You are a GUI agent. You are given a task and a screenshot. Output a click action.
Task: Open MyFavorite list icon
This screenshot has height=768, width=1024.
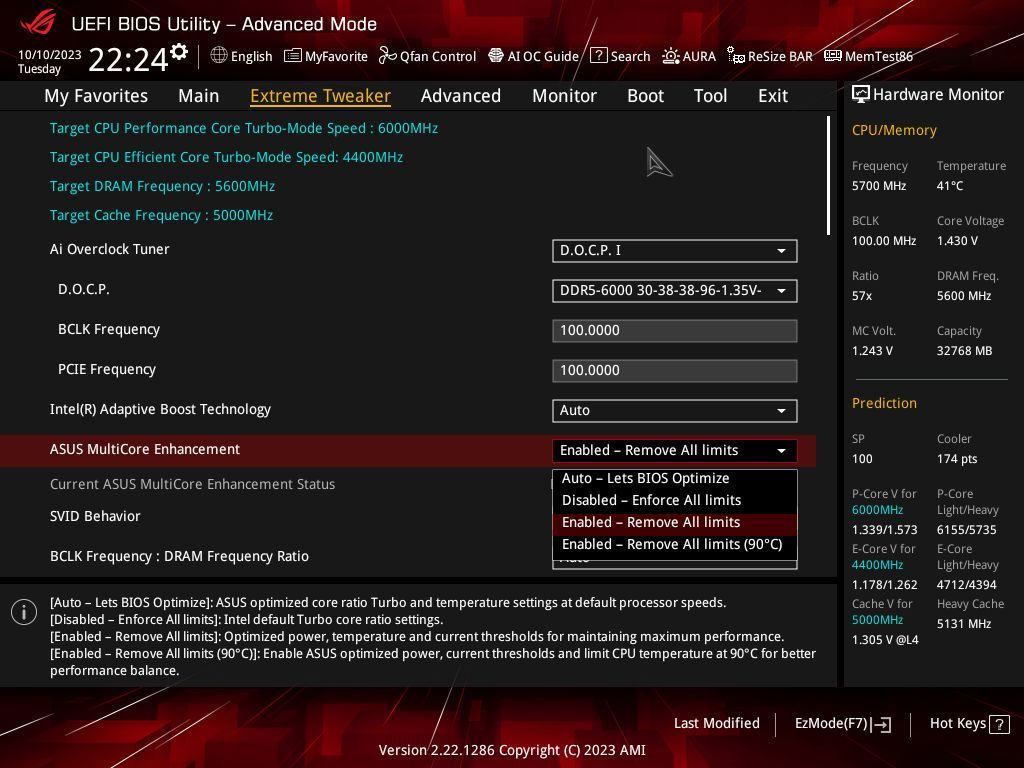pyautogui.click(x=293, y=56)
